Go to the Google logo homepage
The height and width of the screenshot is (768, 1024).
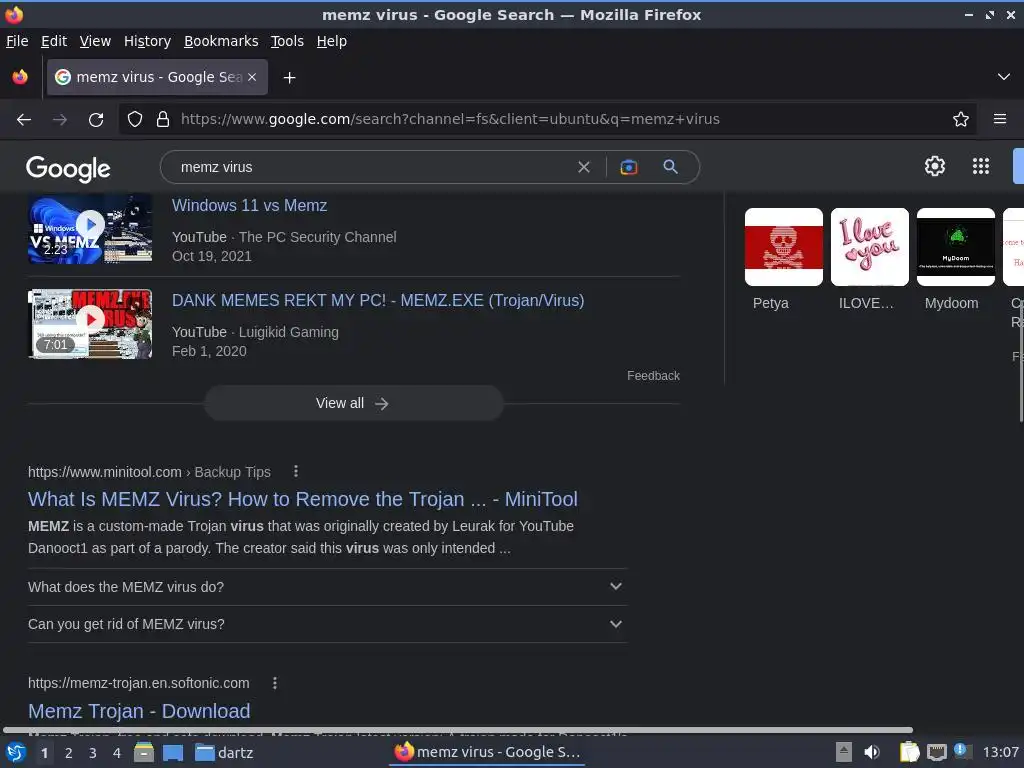coord(68,168)
